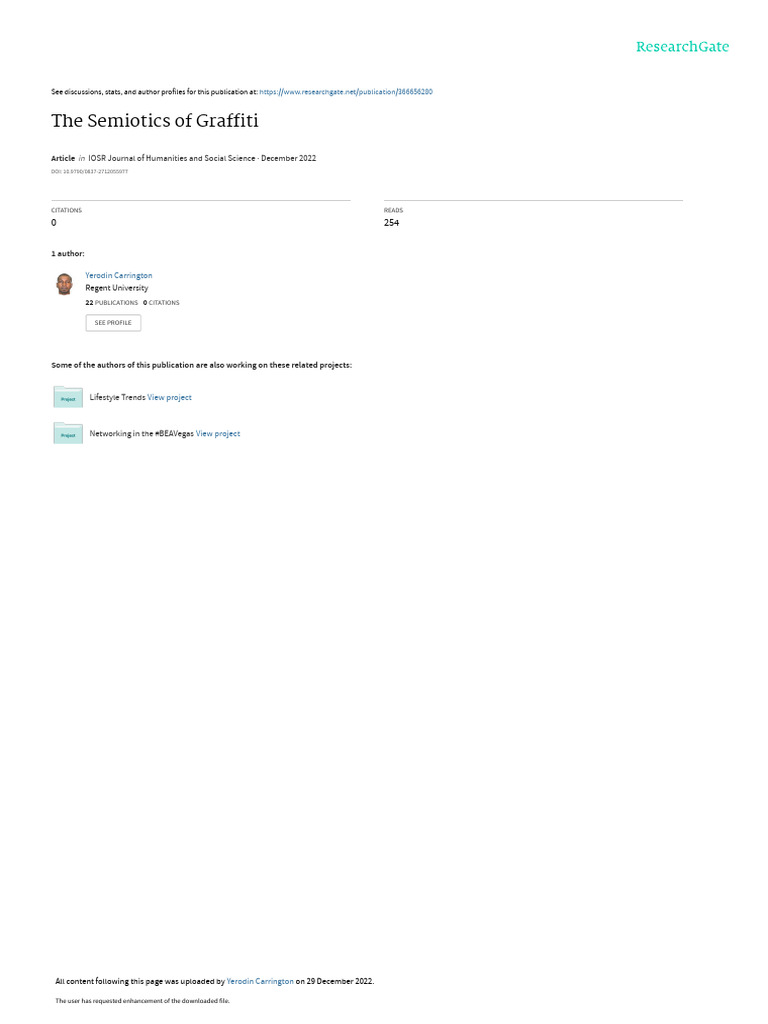The height and width of the screenshot is (1024, 768).
Task: Click the 22 PUBLICATIONS author stat
Action: tap(112, 303)
